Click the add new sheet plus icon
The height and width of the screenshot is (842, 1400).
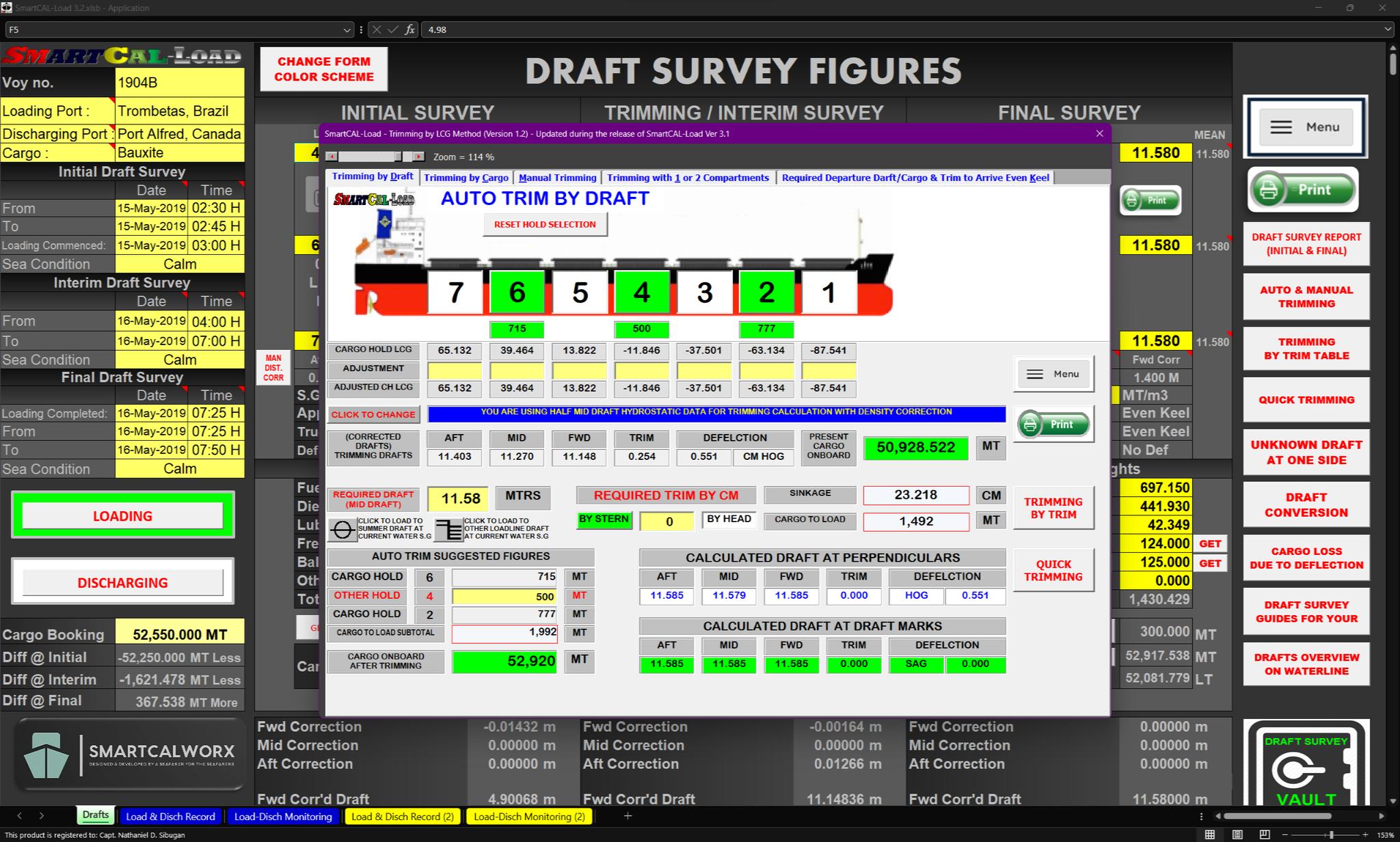628,816
